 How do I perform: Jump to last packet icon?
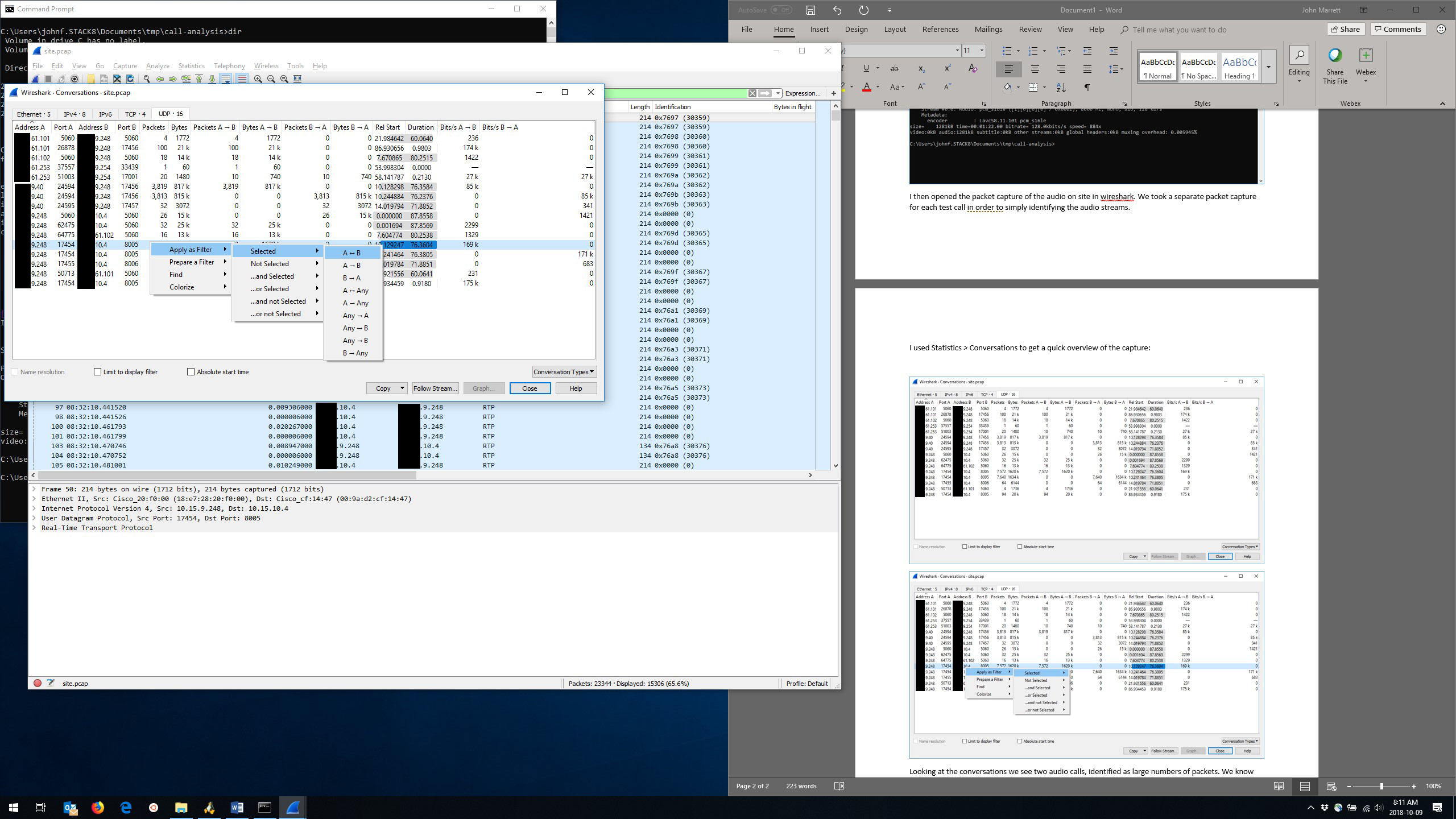212,79
